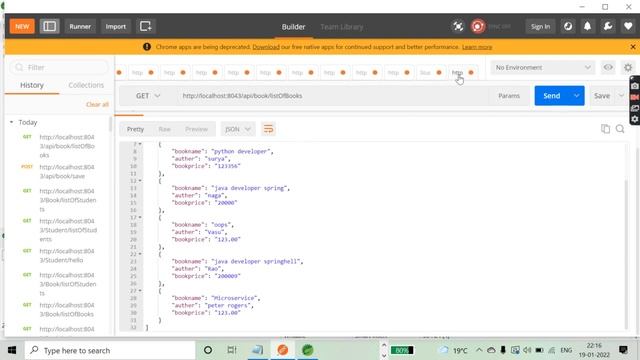
Task: Show hidden tray icons chevron
Action: pyautogui.click(x=479, y=350)
